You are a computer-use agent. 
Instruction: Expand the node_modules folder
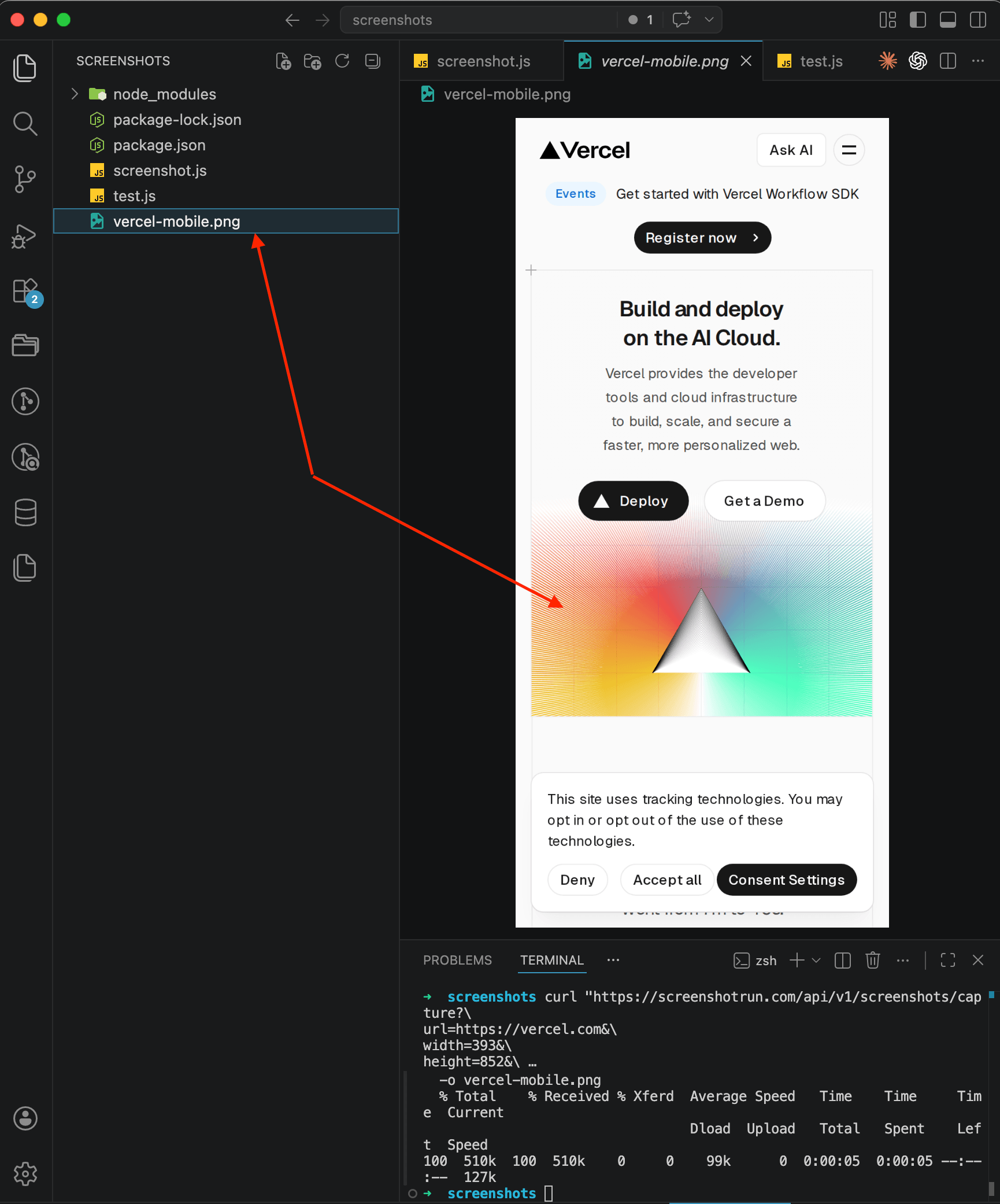pyautogui.click(x=74, y=94)
